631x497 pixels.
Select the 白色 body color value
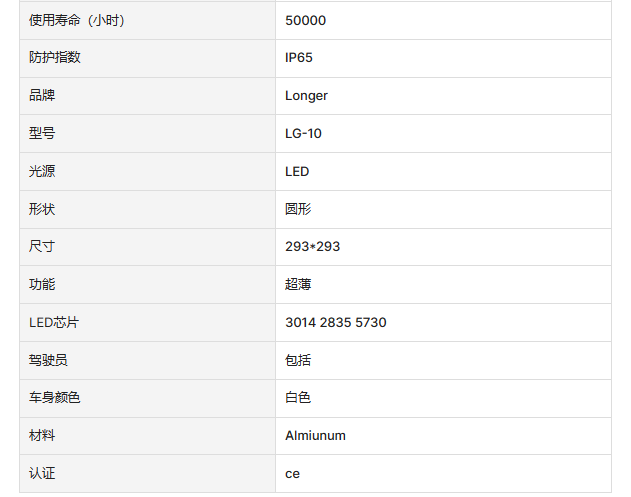[298, 398]
